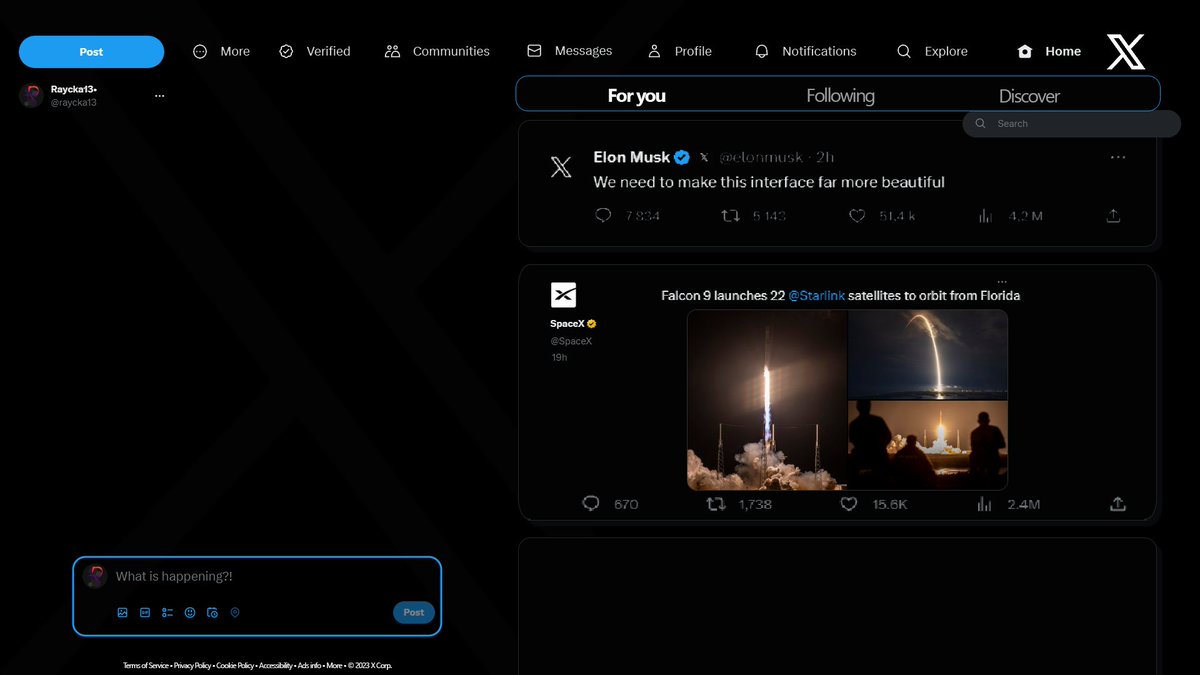Click the Post button in the composer
The height and width of the screenshot is (675, 1200).
click(x=414, y=612)
